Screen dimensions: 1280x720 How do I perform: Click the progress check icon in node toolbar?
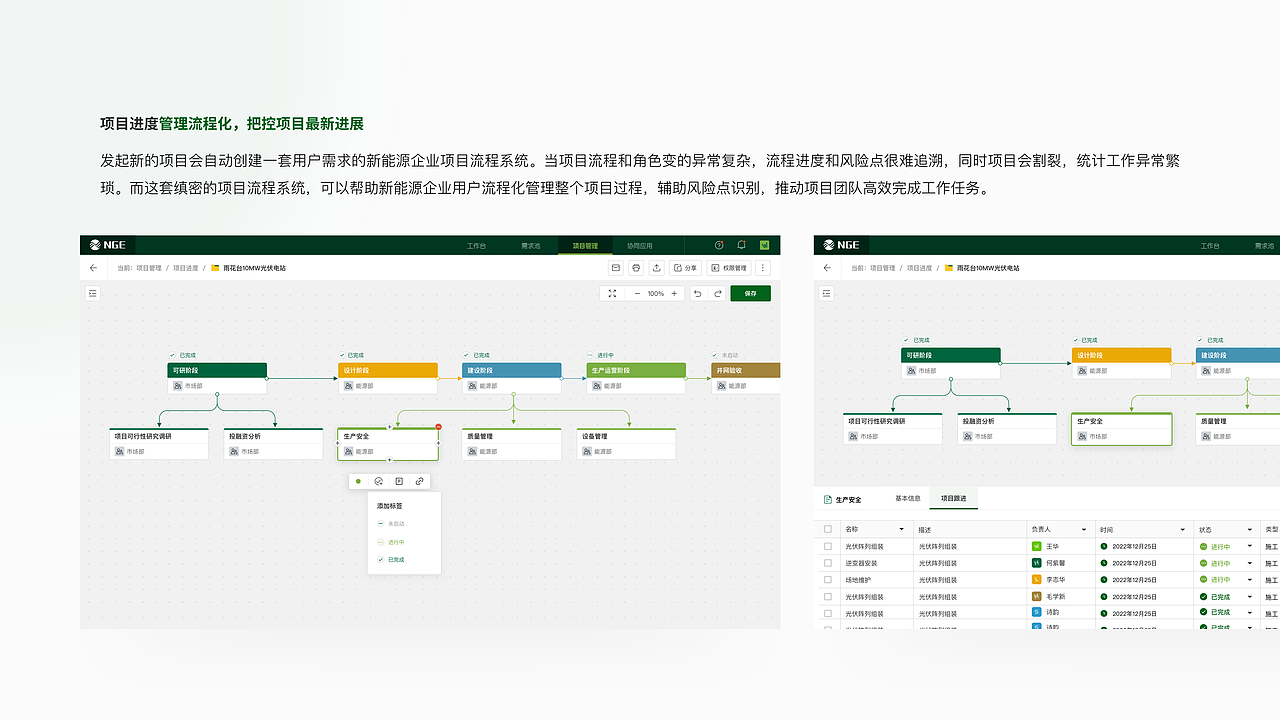pyautogui.click(x=379, y=481)
